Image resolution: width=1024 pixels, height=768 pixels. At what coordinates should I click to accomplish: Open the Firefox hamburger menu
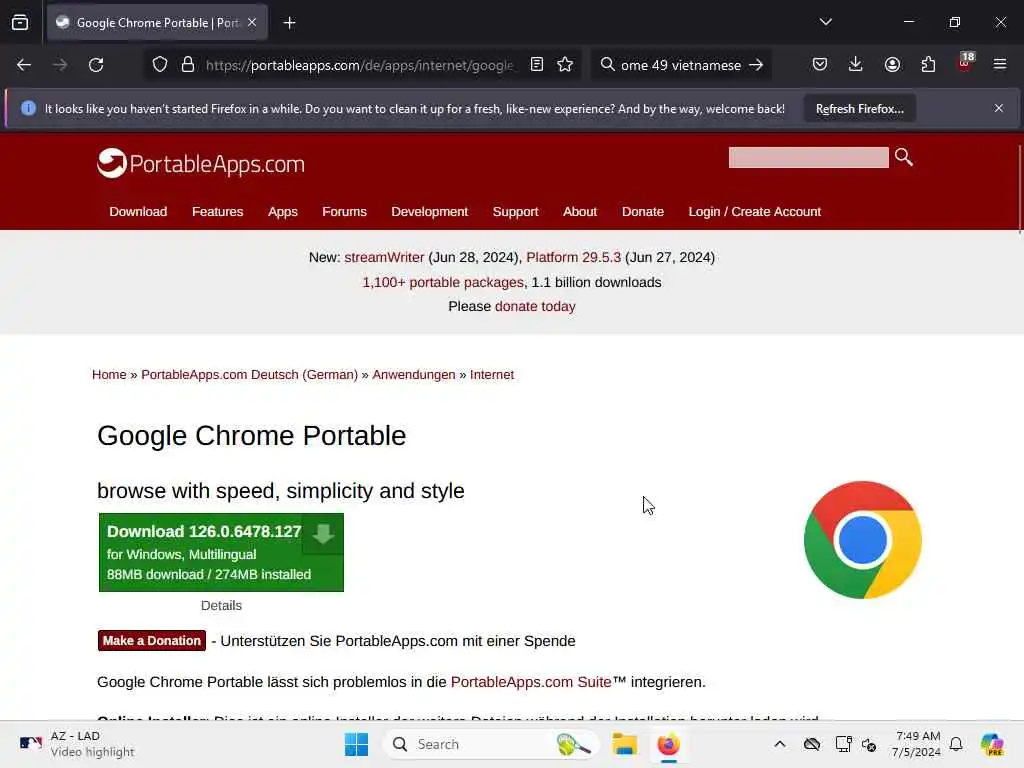click(1000, 64)
